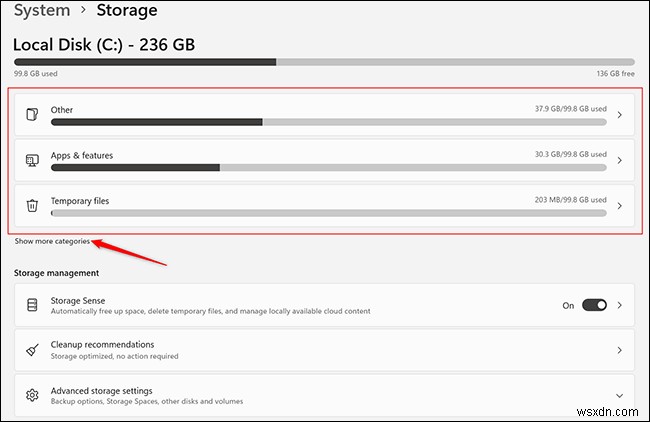Turn off the Storage Sense toggle
650x422 pixels.
tap(594, 305)
